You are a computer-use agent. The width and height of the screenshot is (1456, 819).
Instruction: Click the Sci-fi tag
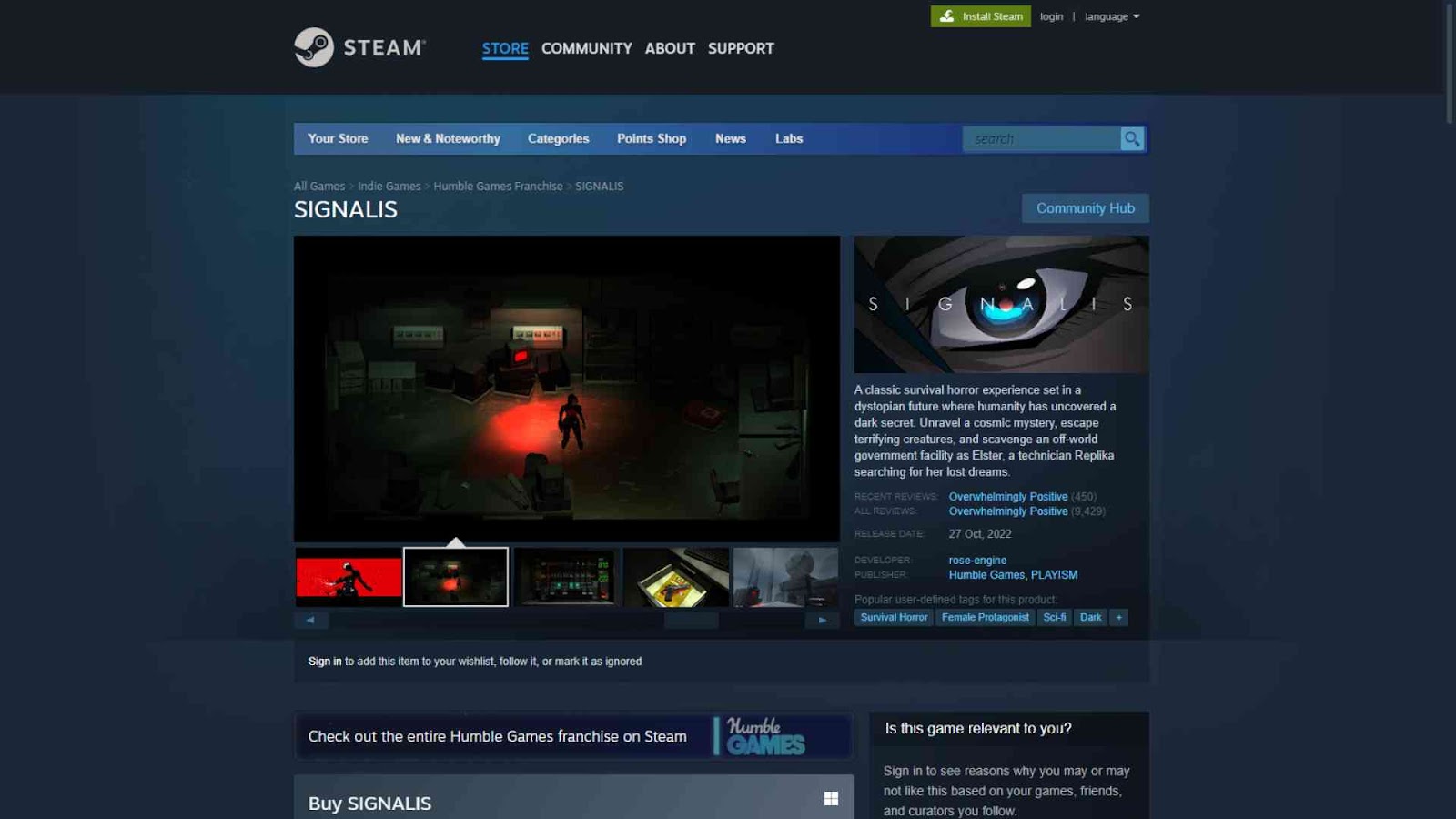pyautogui.click(x=1055, y=617)
